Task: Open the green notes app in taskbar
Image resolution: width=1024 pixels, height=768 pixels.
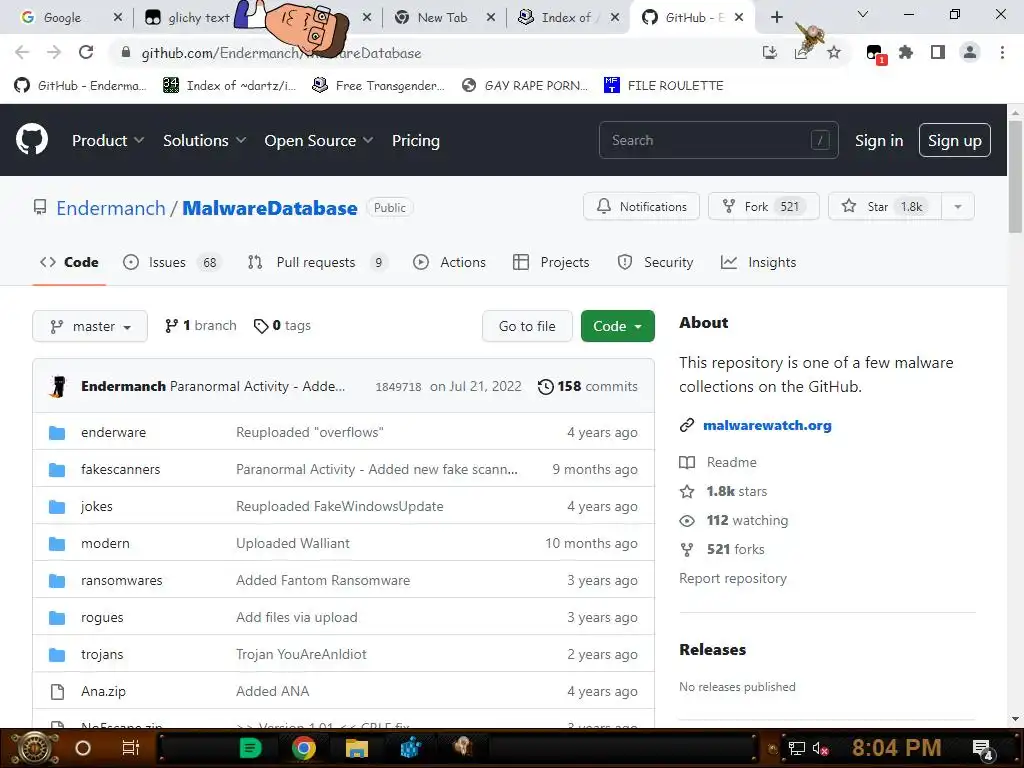Action: (250, 748)
